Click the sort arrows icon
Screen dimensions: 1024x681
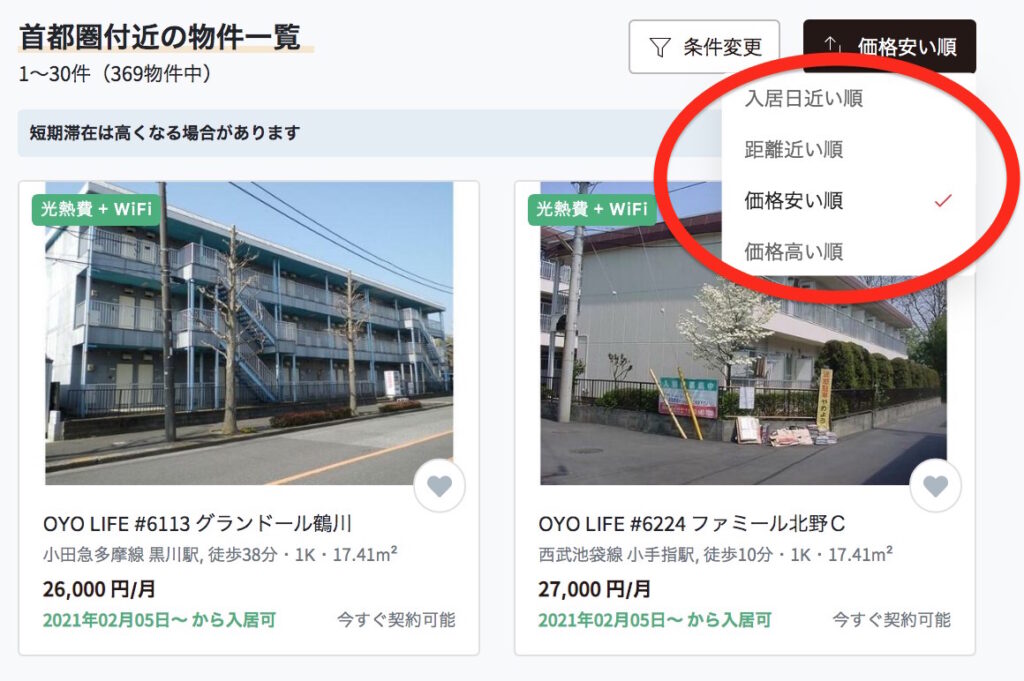click(831, 45)
